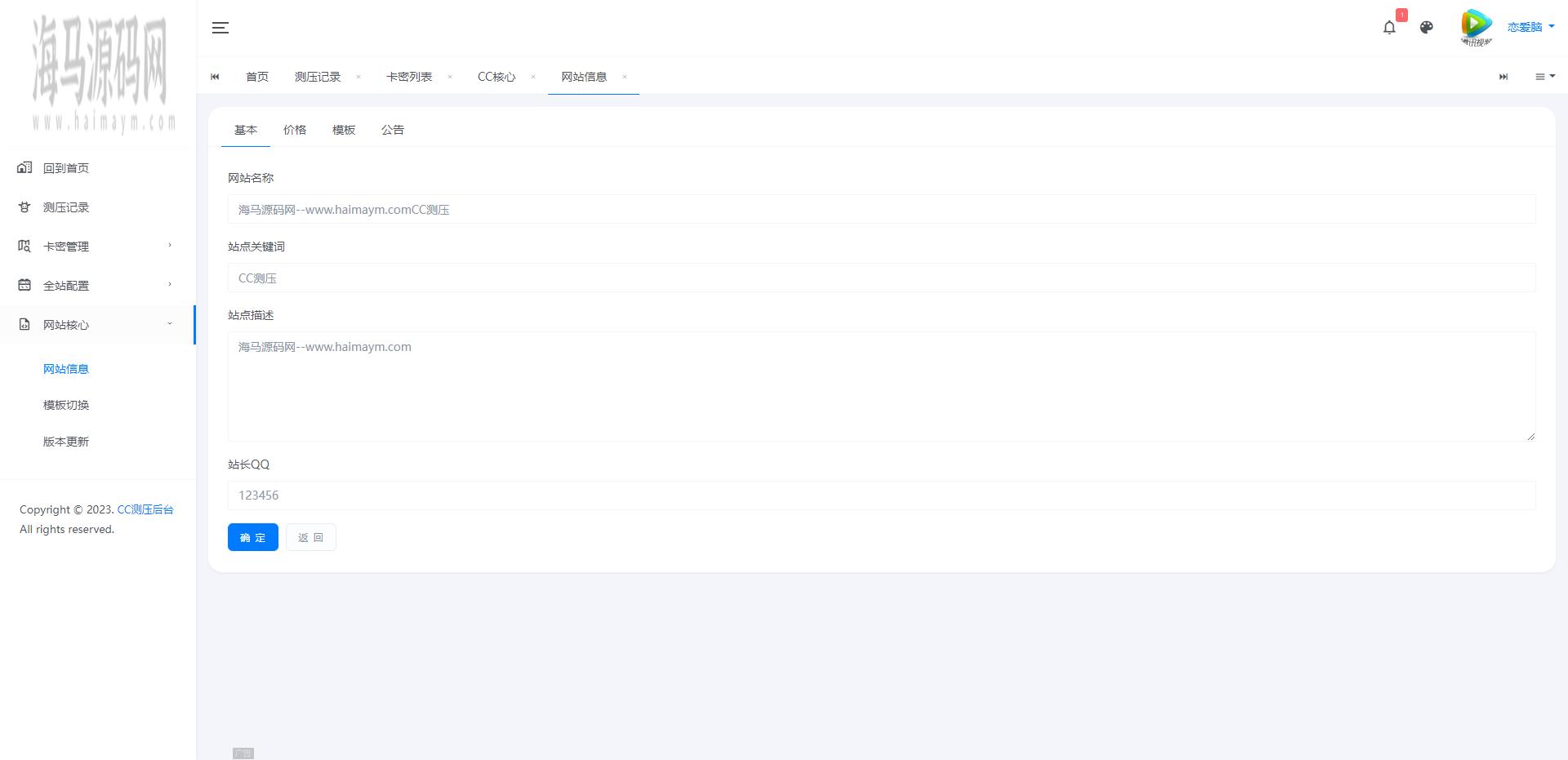Open the tab operations dropdown menu

tap(1544, 77)
